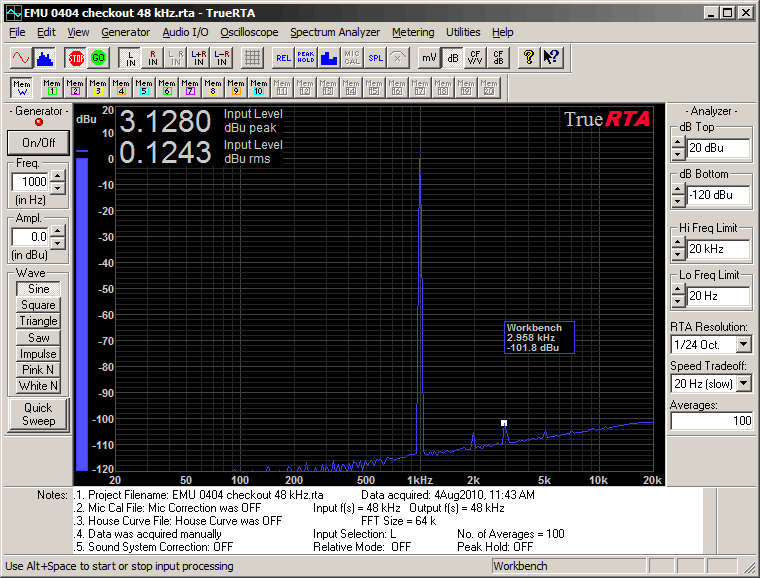Image resolution: width=760 pixels, height=578 pixels.
Task: Select Square waveform
Action: pyautogui.click(x=38, y=305)
